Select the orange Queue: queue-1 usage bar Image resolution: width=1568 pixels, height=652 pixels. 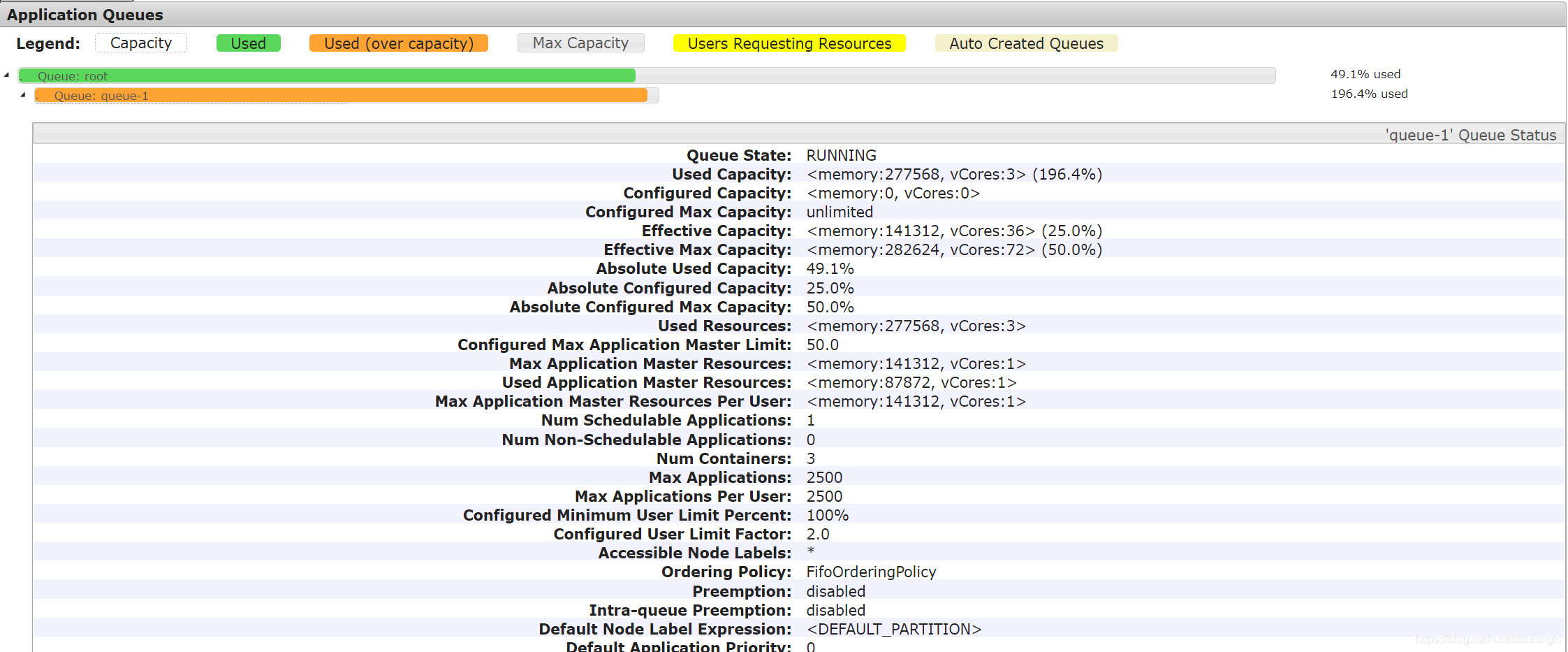[341, 95]
